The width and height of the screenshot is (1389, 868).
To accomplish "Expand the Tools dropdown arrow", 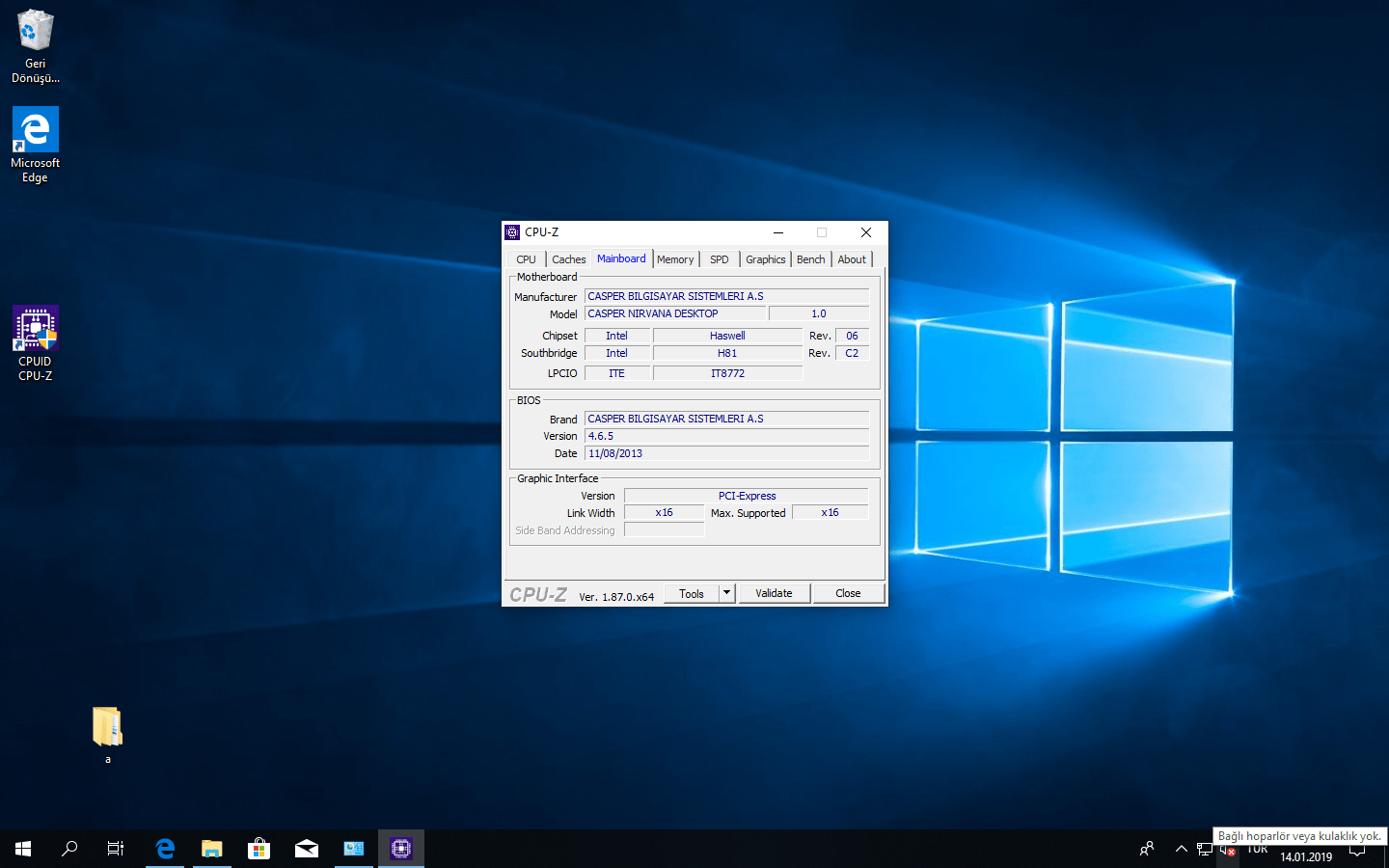I will 727,593.
